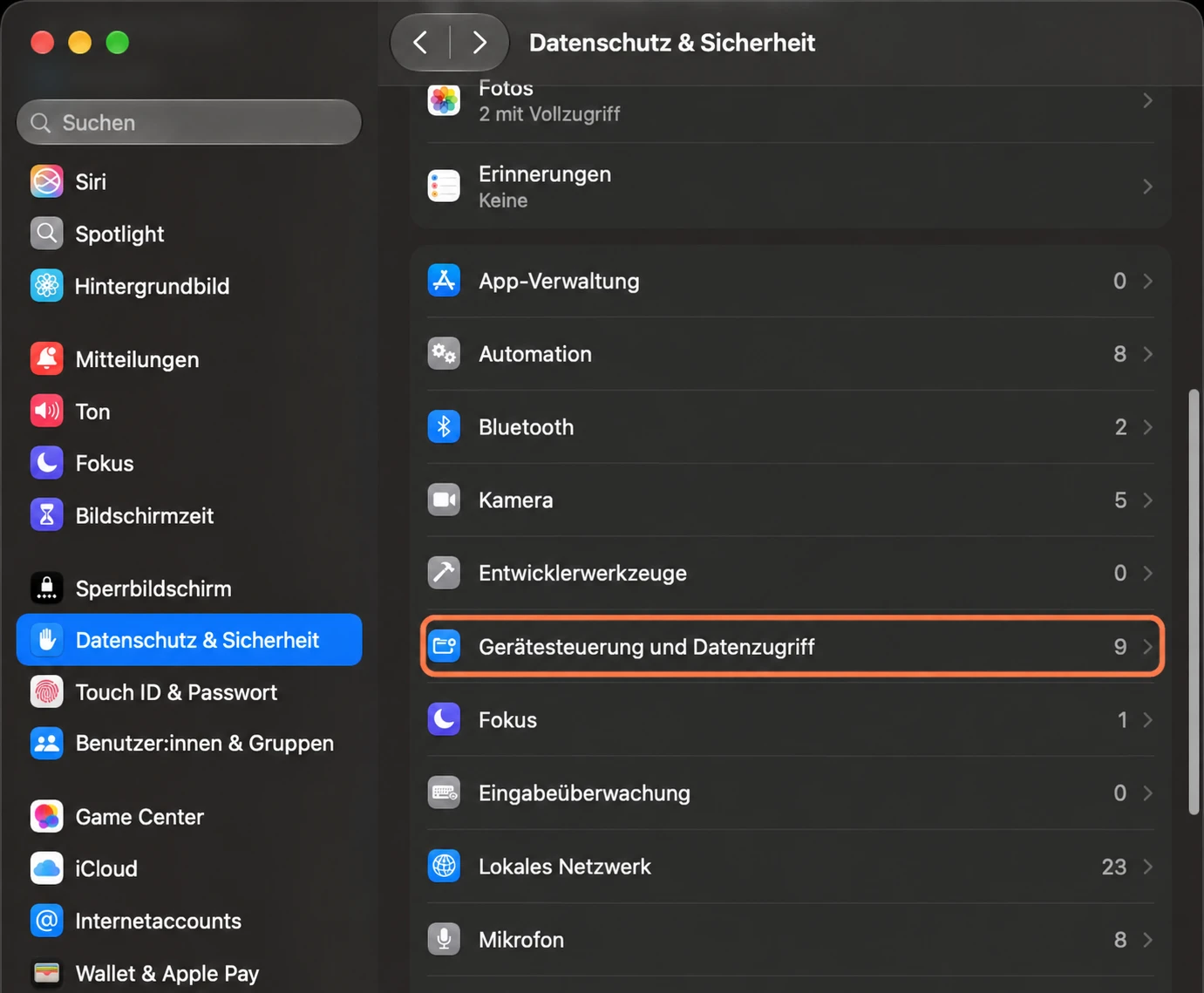Image resolution: width=1204 pixels, height=993 pixels.
Task: Open Benutzer:innen & Gruppen settings
Action: tap(189, 744)
